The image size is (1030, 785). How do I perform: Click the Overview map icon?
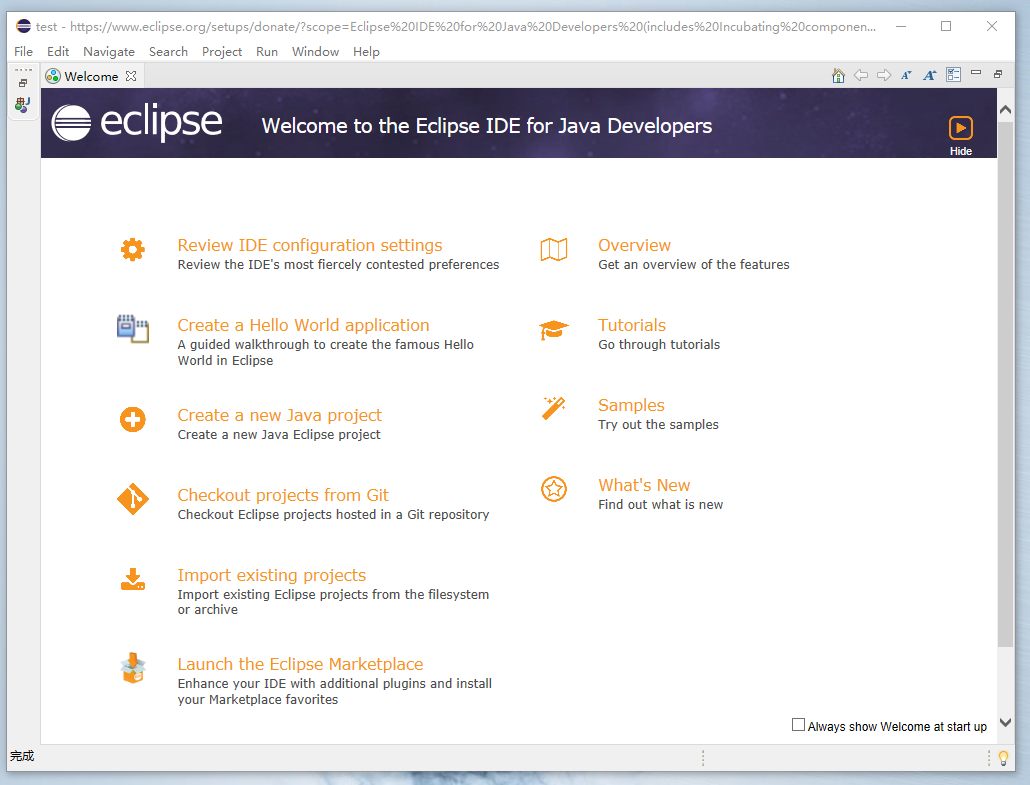pyautogui.click(x=554, y=250)
